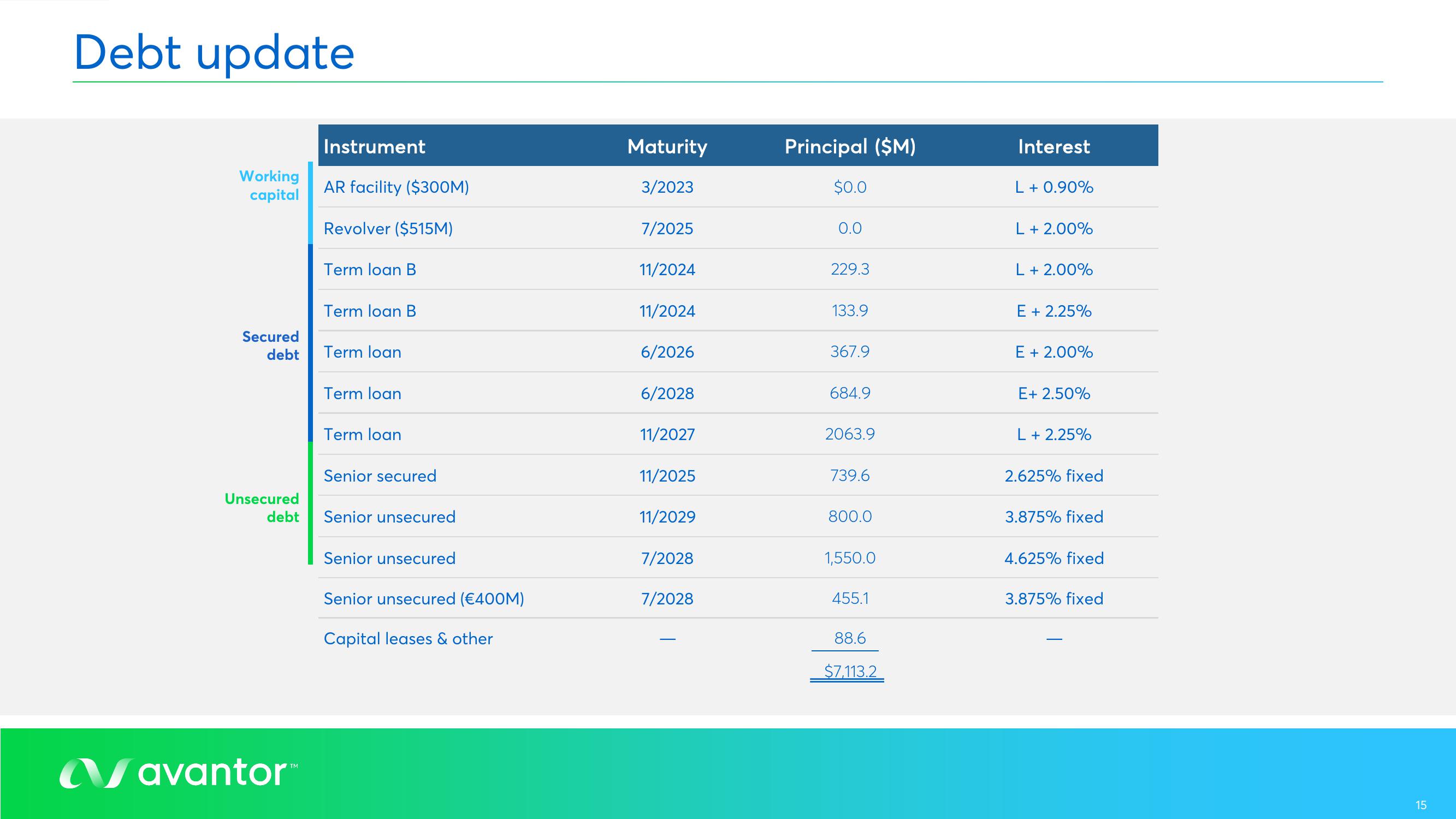
Task: Click the '739.6' principal value
Action: (850, 476)
